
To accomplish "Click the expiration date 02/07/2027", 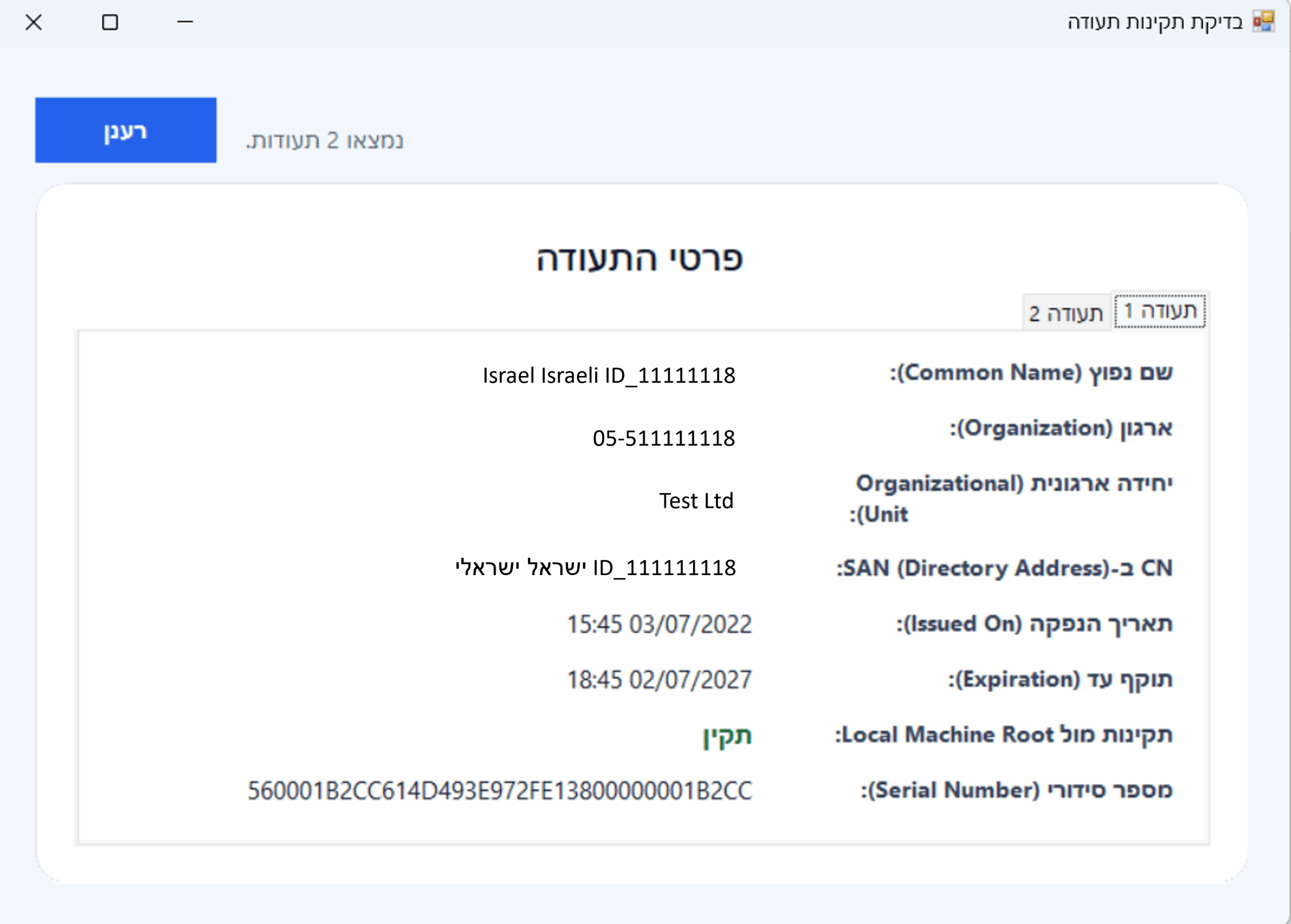I will pyautogui.click(x=659, y=680).
